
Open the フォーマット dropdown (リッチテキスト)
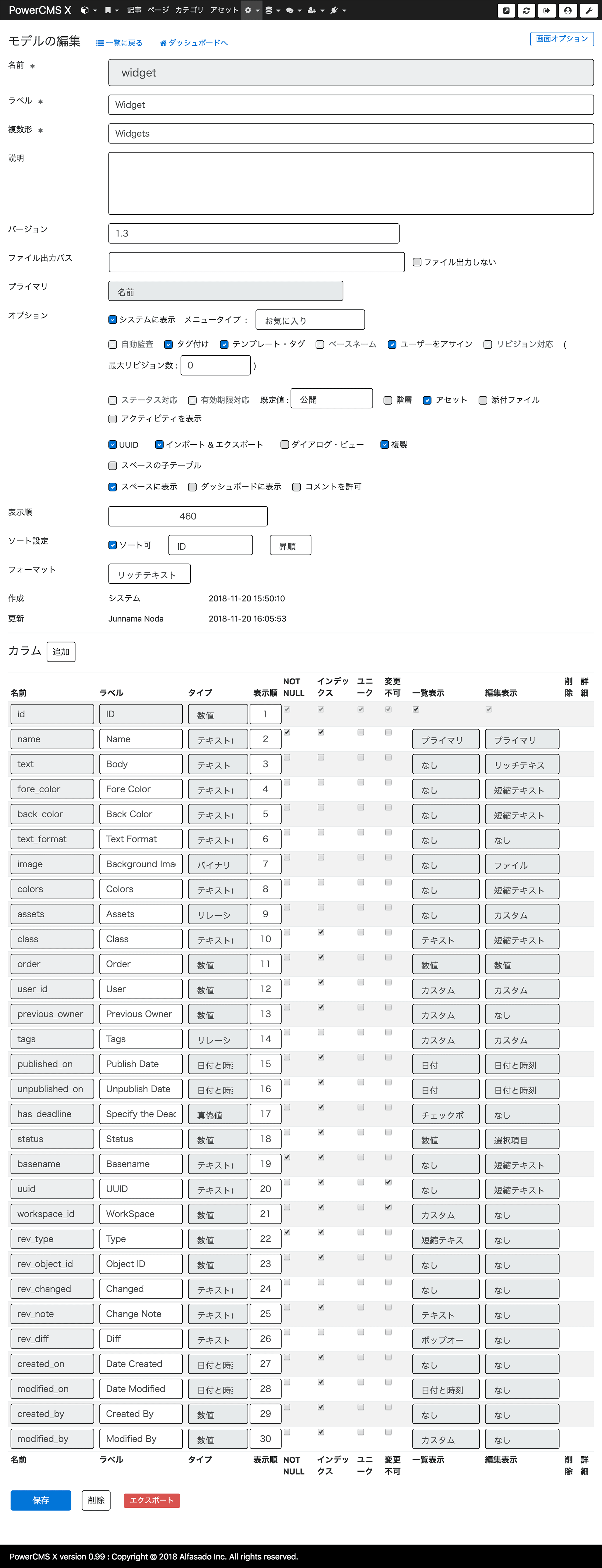click(149, 574)
